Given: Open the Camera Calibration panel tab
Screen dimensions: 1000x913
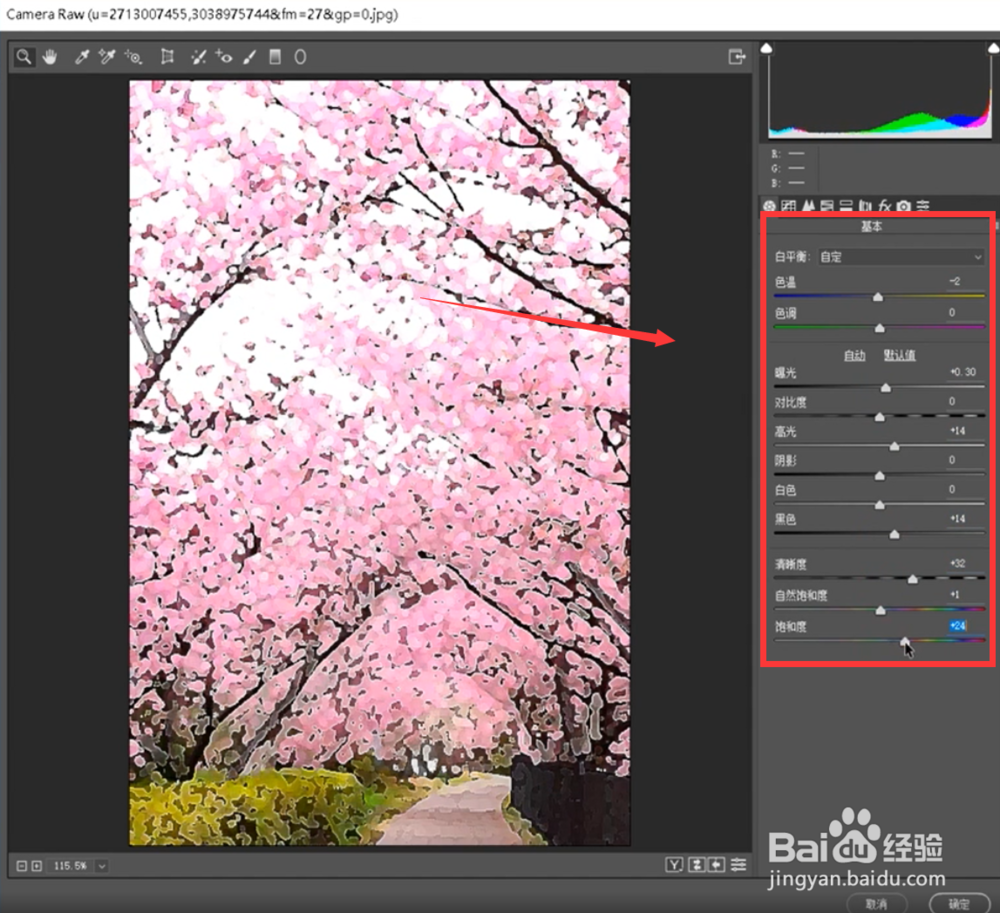Looking at the screenshot, I should (x=904, y=206).
